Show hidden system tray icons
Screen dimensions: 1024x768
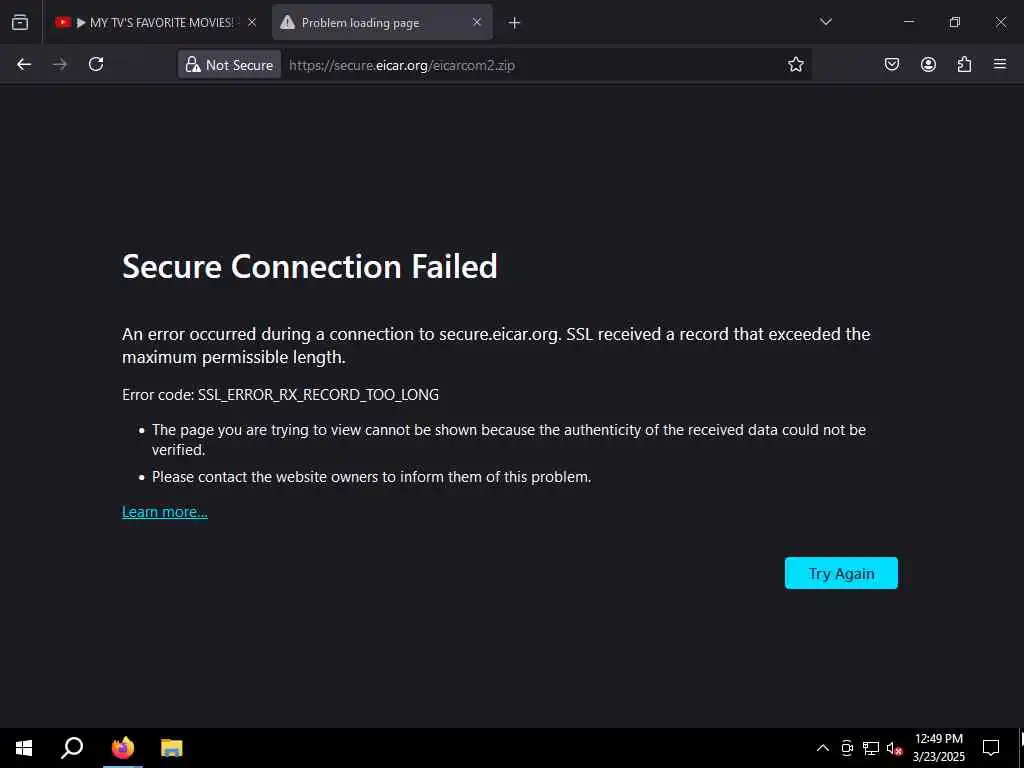pyautogui.click(x=823, y=748)
